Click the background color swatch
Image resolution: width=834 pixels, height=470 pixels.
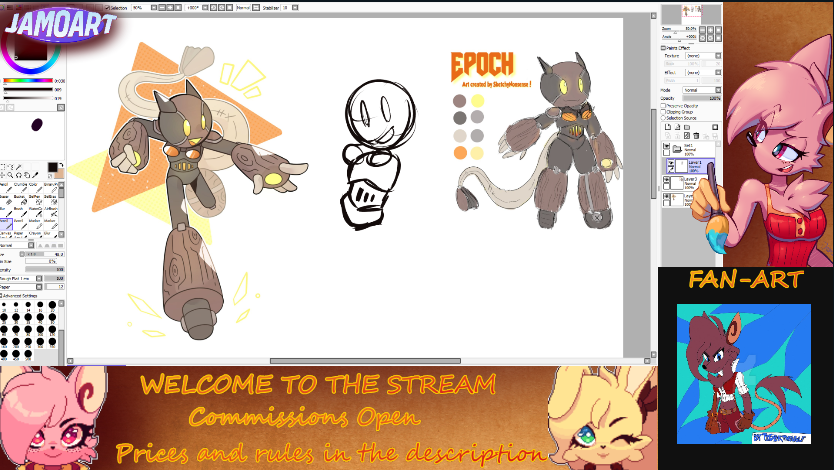click(x=61, y=175)
